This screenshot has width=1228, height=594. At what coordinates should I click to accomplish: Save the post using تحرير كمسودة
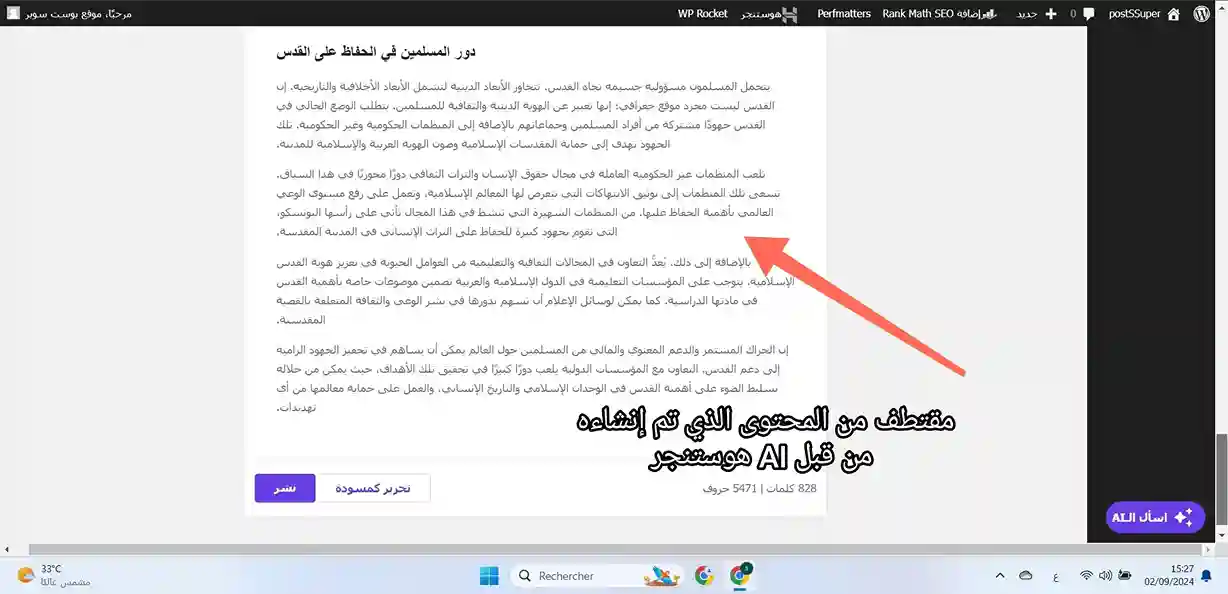tap(374, 488)
